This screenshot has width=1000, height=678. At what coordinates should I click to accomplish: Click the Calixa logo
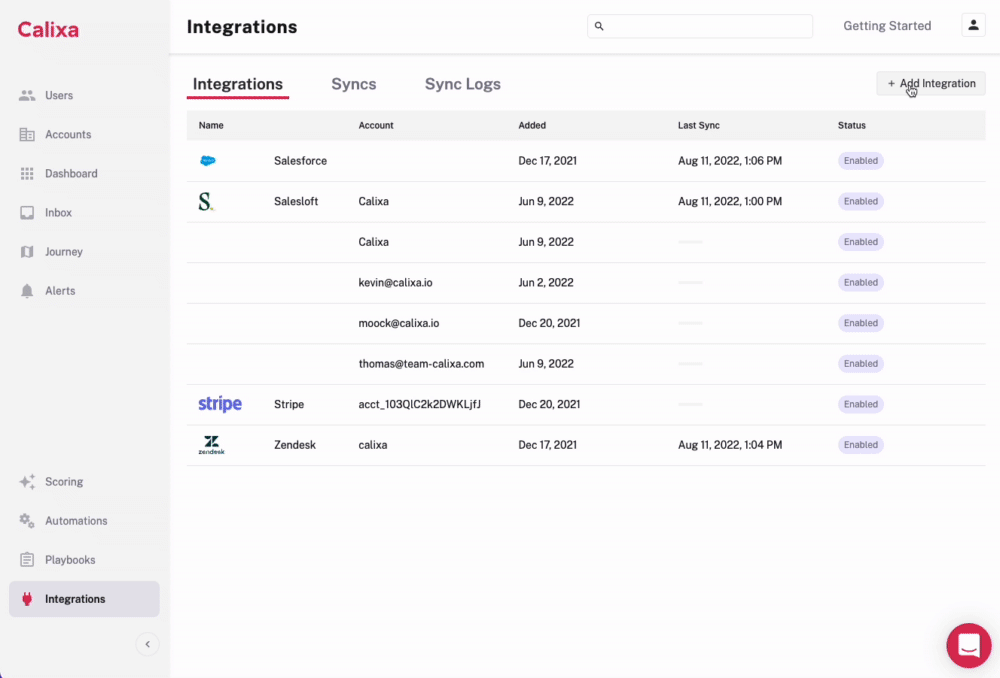[48, 29]
